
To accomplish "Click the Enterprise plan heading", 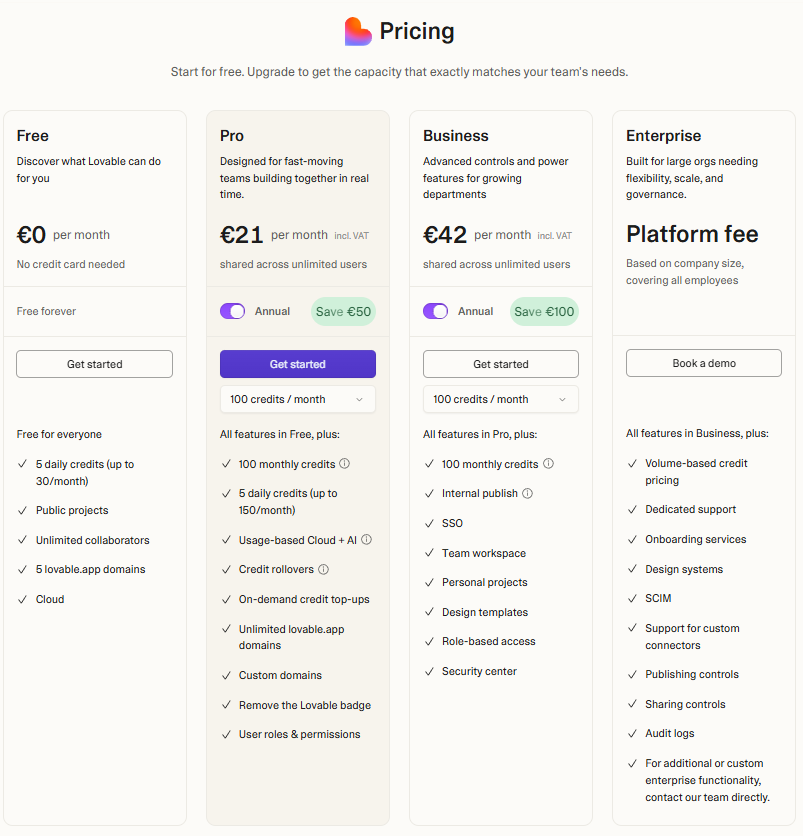I will 663,136.
